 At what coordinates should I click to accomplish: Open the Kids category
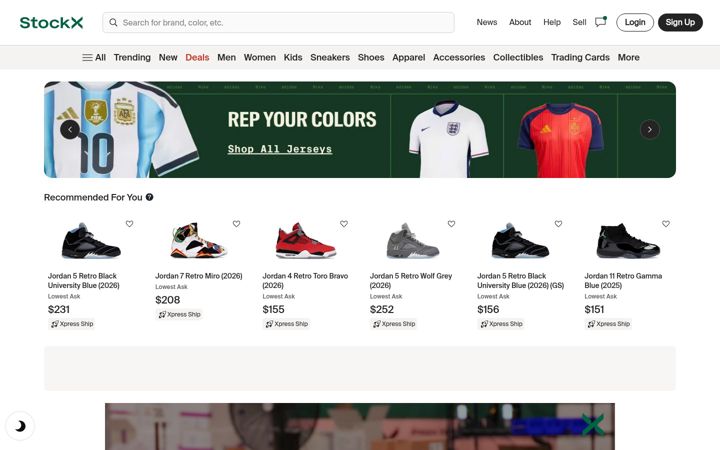pos(293,57)
